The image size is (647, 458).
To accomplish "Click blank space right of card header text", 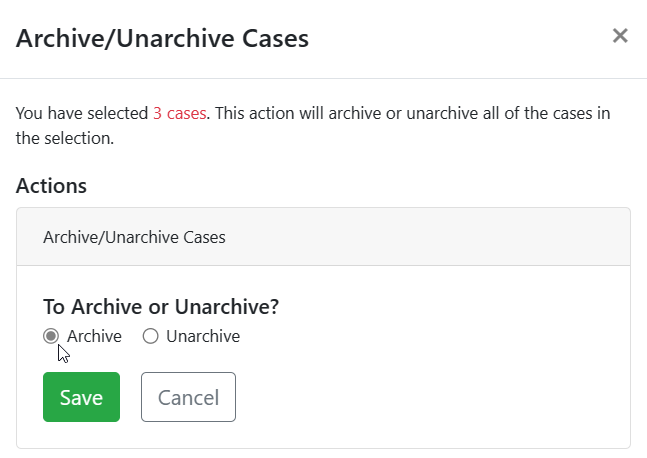I will [x=430, y=237].
